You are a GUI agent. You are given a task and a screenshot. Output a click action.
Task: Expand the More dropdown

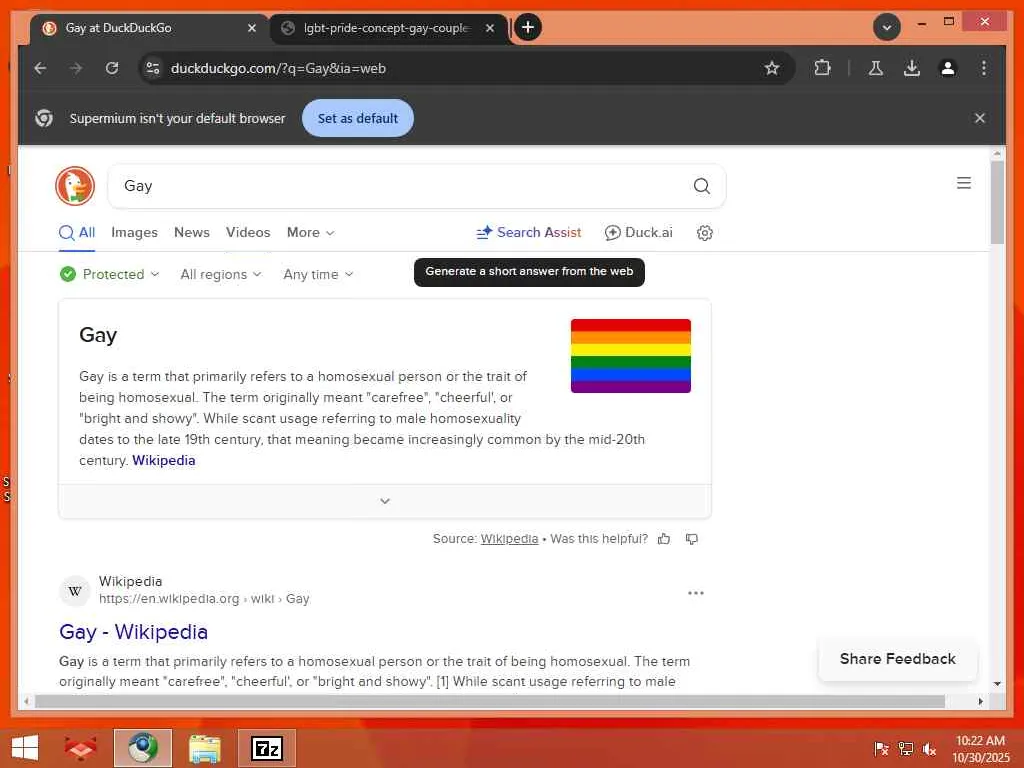pyautogui.click(x=310, y=232)
